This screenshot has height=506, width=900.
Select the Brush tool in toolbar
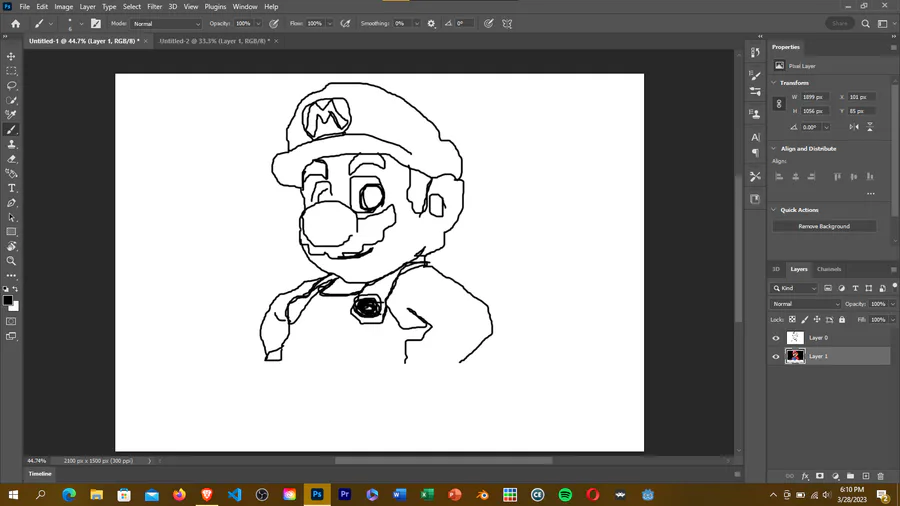pyautogui.click(x=11, y=130)
